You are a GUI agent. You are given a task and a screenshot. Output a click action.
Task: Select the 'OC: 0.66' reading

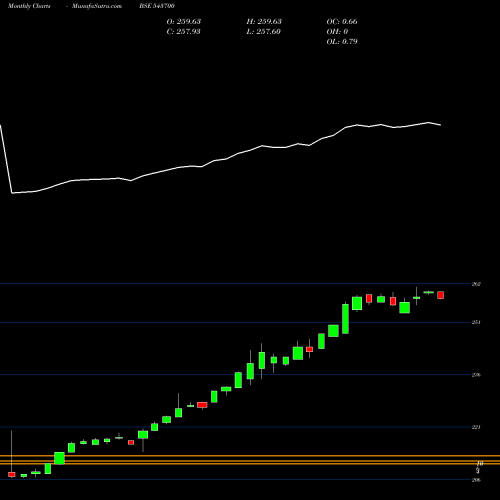(x=342, y=21)
